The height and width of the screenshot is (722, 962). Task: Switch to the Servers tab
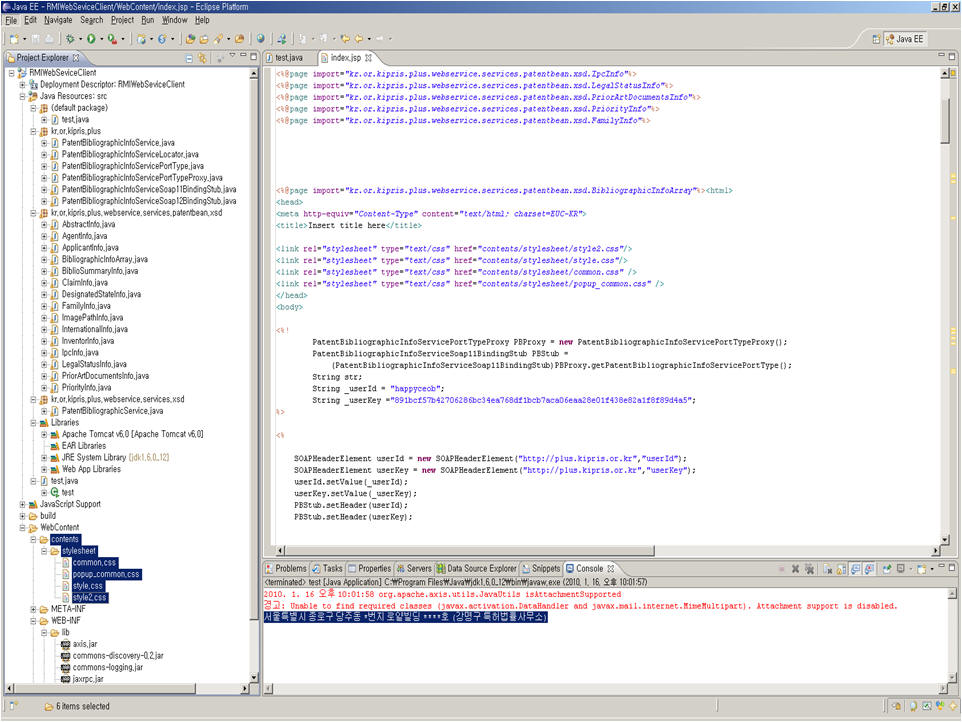[x=412, y=568]
